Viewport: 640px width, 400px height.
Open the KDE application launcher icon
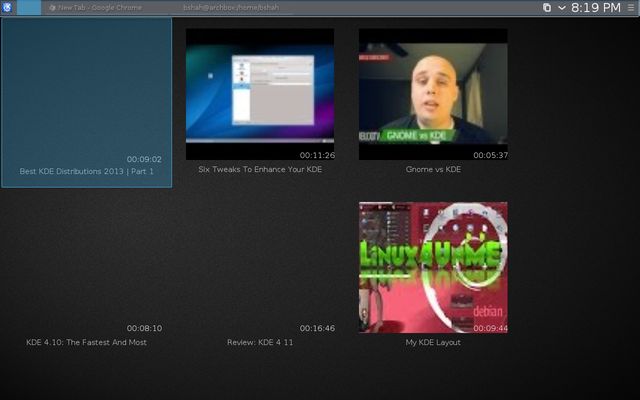7,7
